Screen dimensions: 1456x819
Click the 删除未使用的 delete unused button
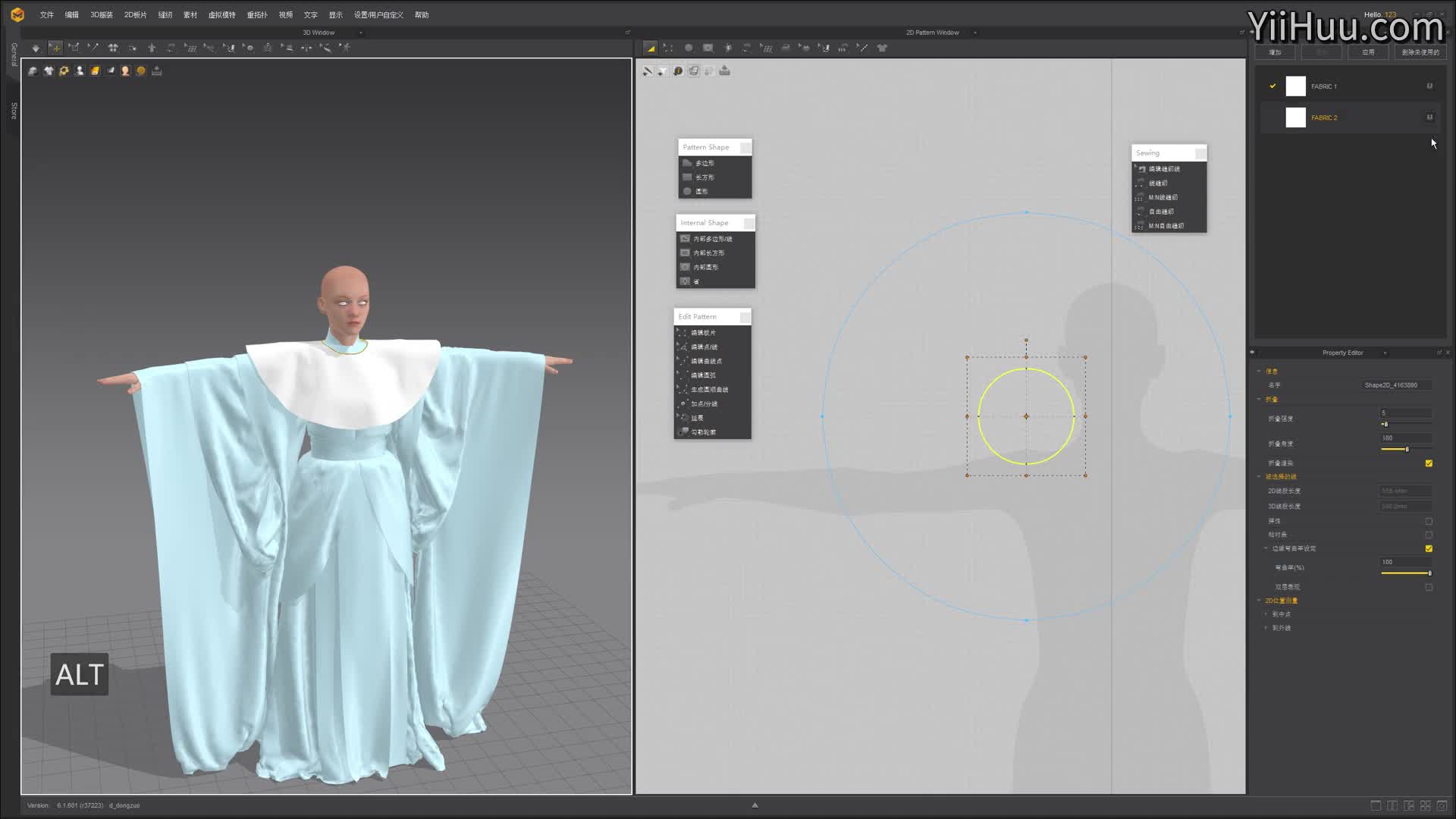pyautogui.click(x=1420, y=52)
